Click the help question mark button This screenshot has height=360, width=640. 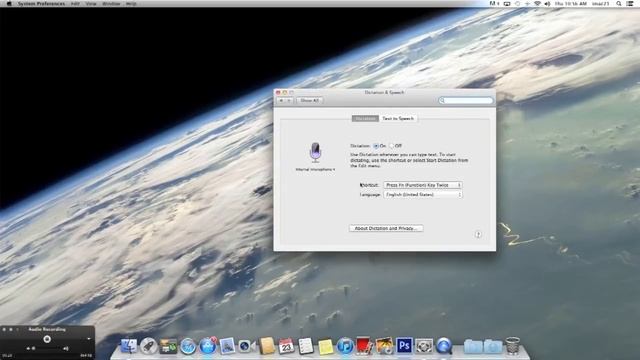(x=478, y=234)
